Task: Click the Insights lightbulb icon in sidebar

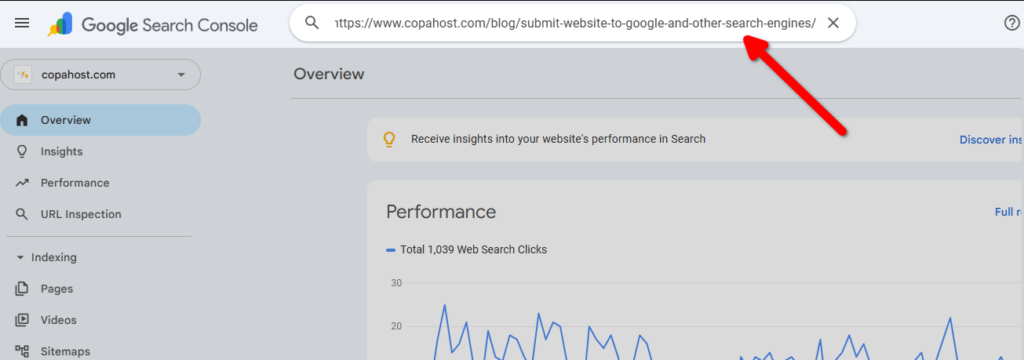Action: 22,152
